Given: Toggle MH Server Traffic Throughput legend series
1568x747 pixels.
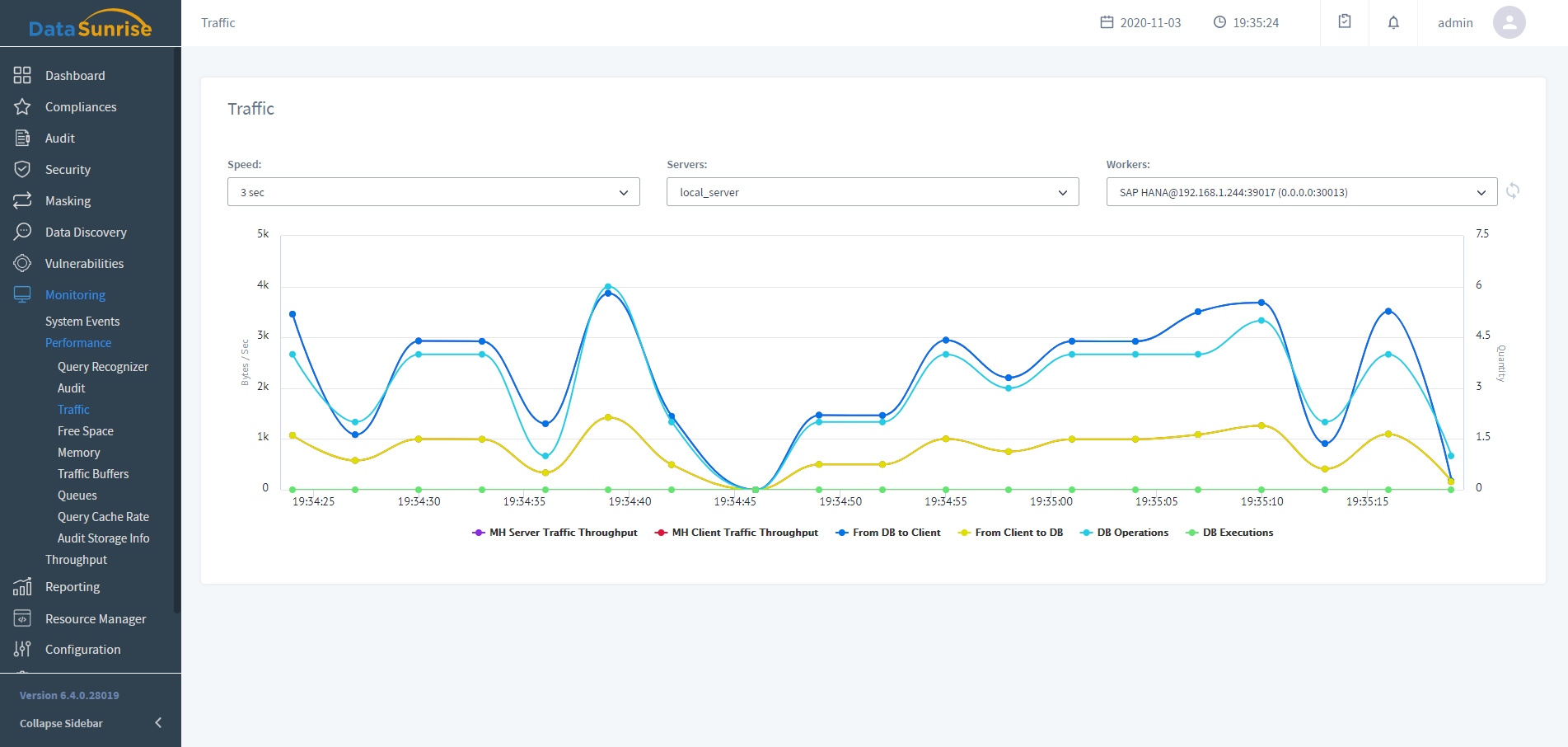Looking at the screenshot, I should click(555, 533).
